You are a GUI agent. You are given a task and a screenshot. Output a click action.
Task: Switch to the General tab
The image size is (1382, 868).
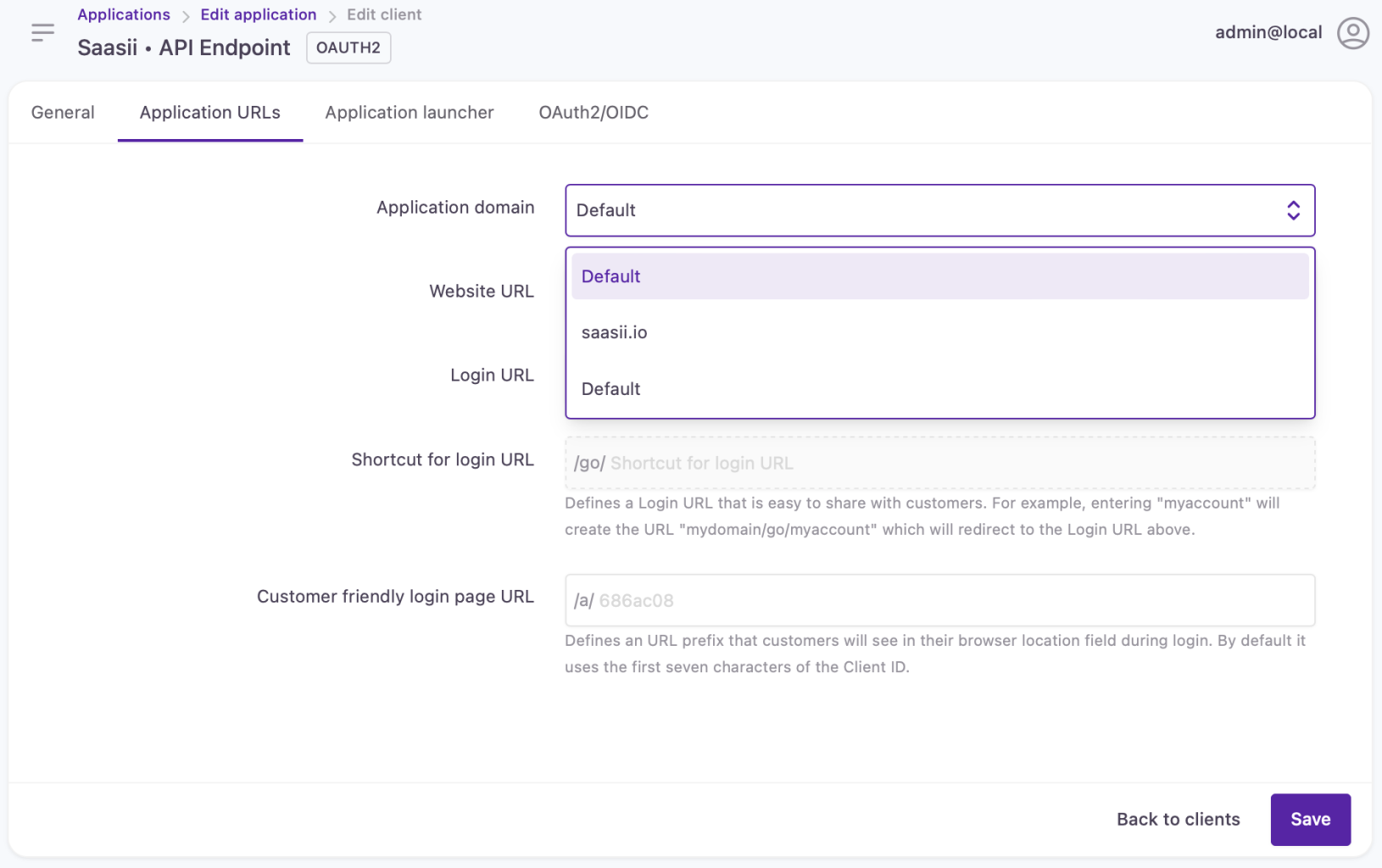(63, 112)
